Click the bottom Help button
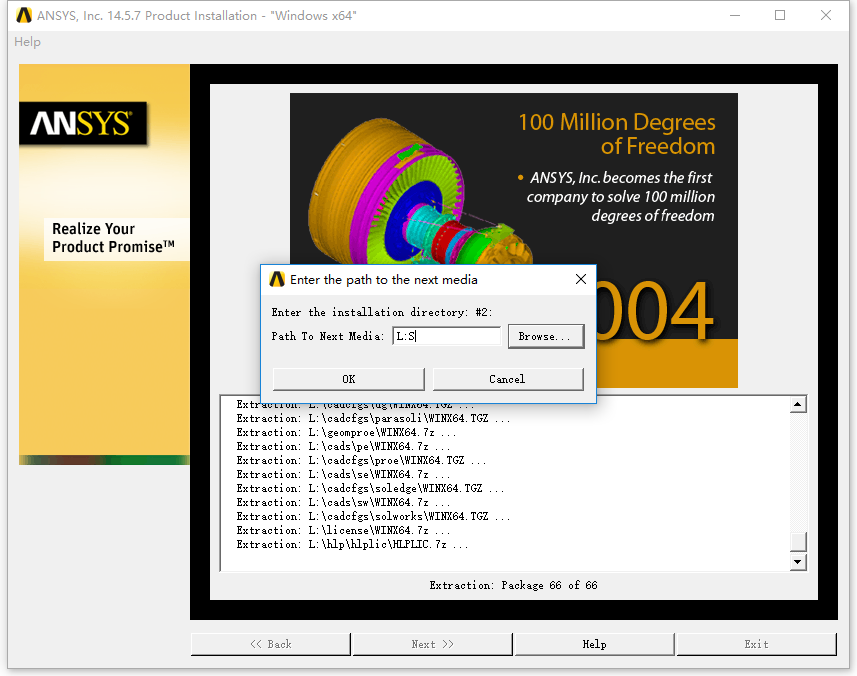This screenshot has width=857, height=676. coord(594,644)
